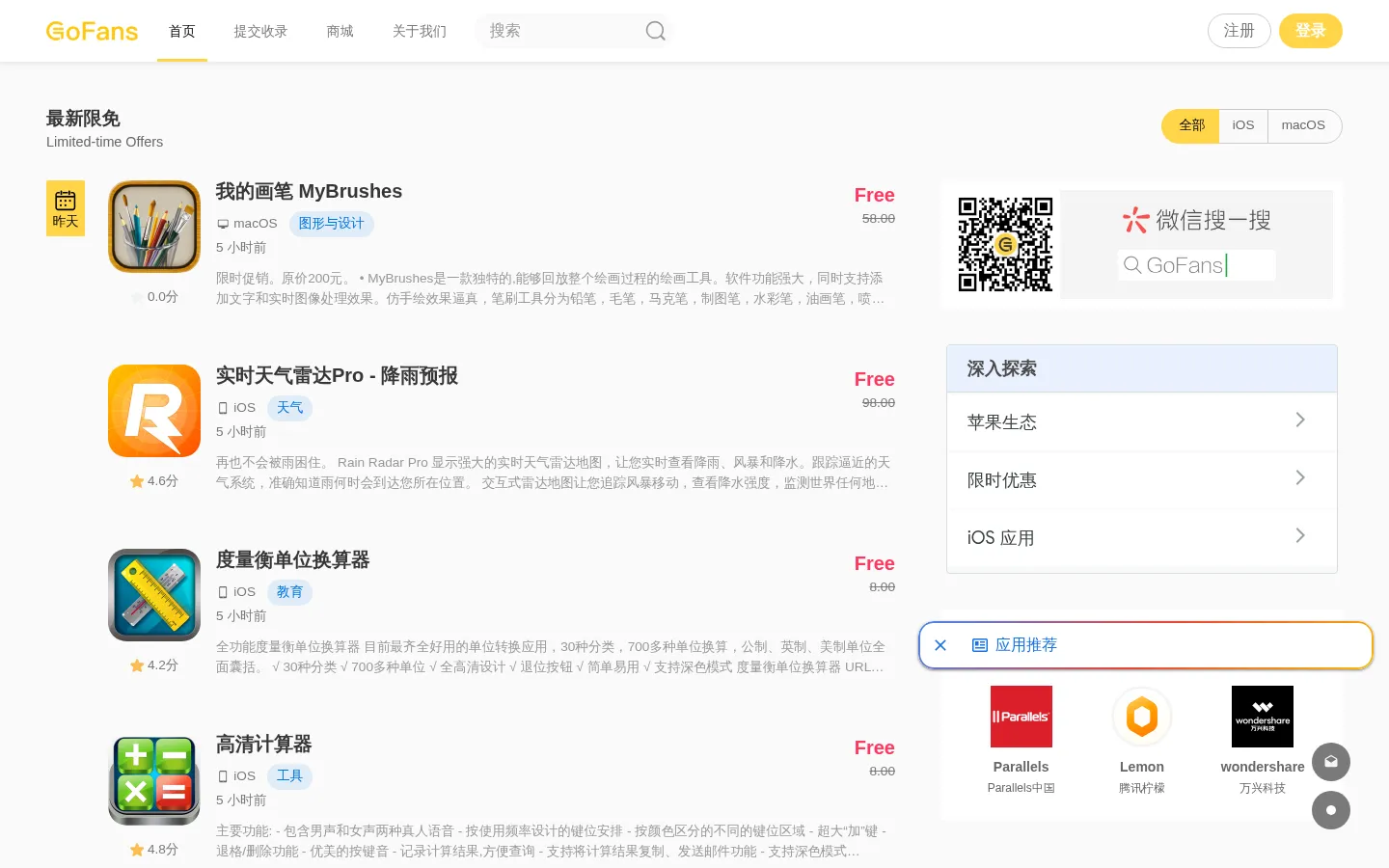Click the 天气 category tag
Viewport: 1389px width, 868px height.
click(x=289, y=408)
